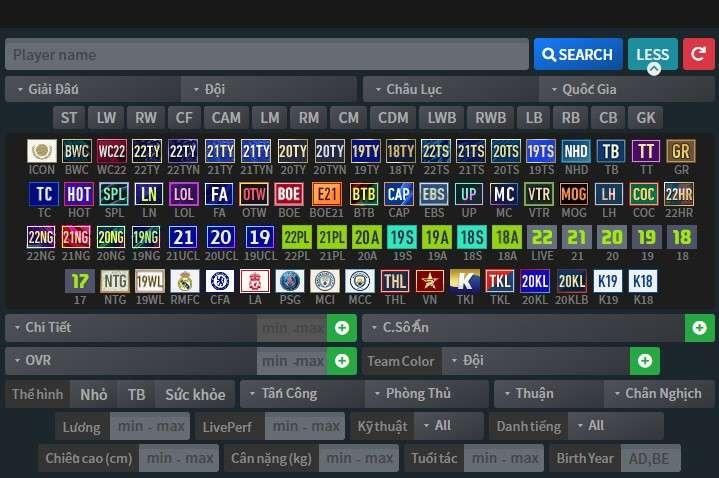Screen dimensions: 719x478
Task: Toggle the GK position filter
Action: coord(646,118)
